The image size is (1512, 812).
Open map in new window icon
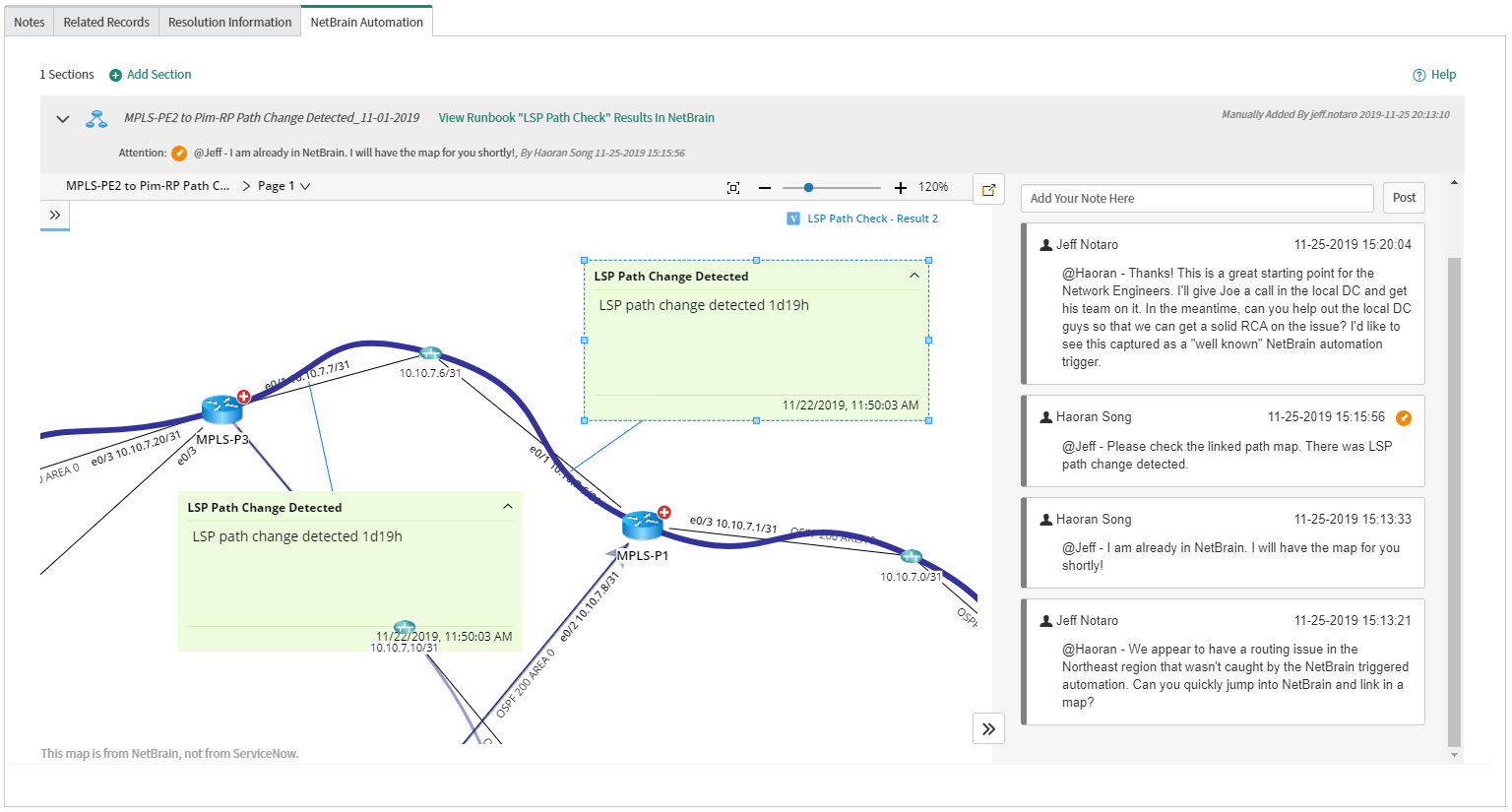pyautogui.click(x=988, y=189)
